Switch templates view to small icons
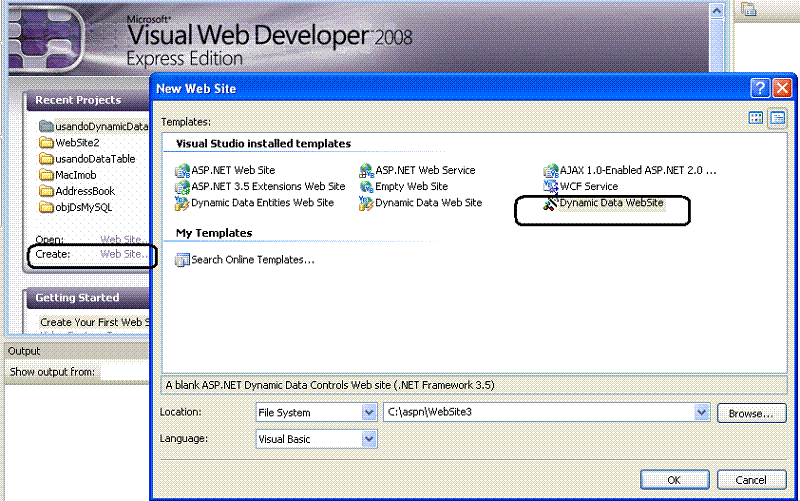The height and width of the screenshot is (501, 800). pos(778,118)
